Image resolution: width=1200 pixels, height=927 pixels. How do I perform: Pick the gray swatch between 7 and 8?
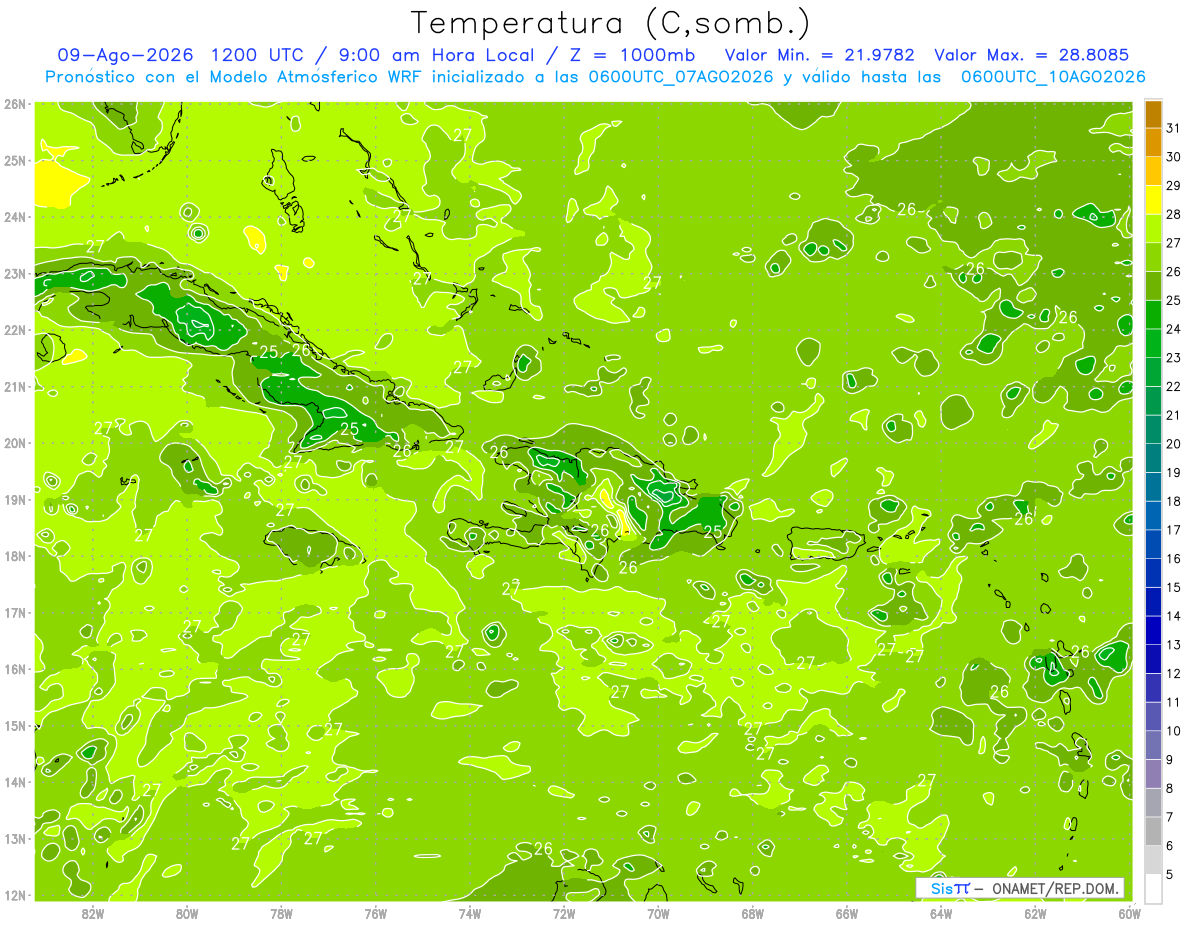[1153, 802]
